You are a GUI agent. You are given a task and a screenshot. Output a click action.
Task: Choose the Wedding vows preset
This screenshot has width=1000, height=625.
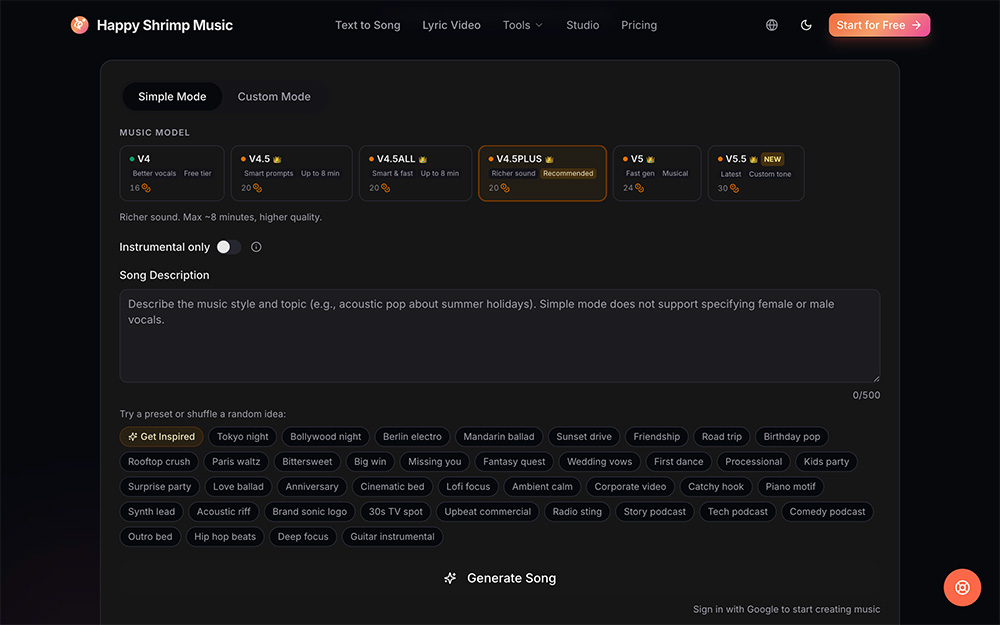(599, 462)
